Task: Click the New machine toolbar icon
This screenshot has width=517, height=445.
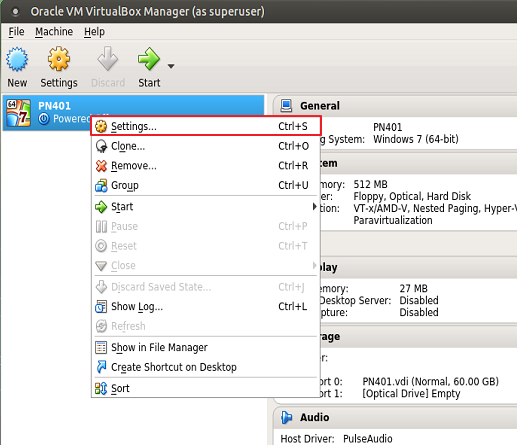Action: tap(17, 60)
